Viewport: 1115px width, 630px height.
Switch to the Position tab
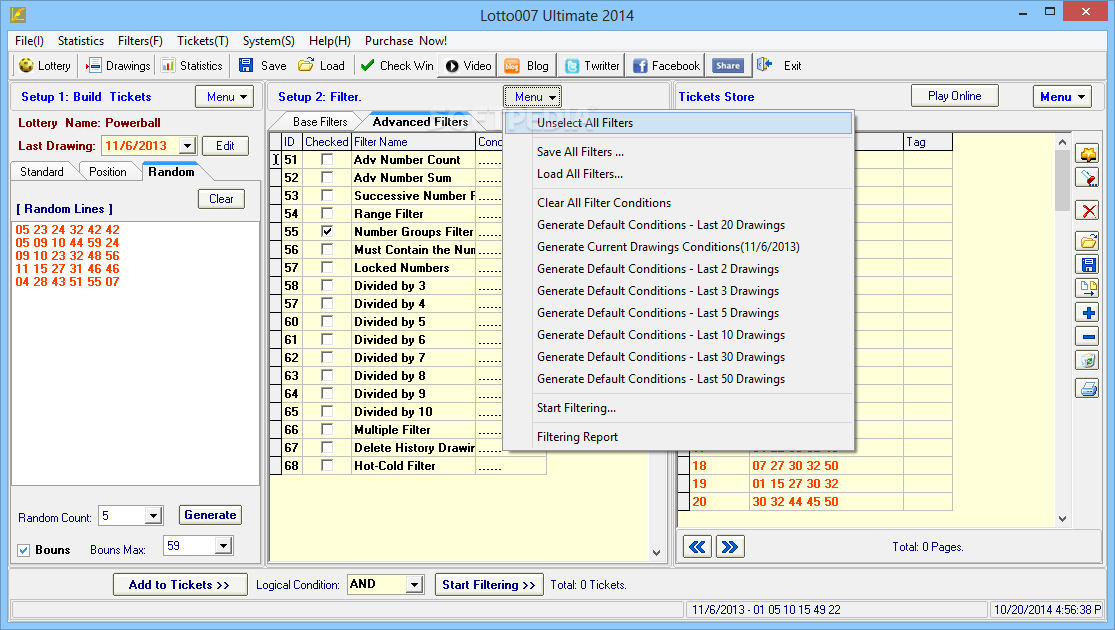(107, 171)
